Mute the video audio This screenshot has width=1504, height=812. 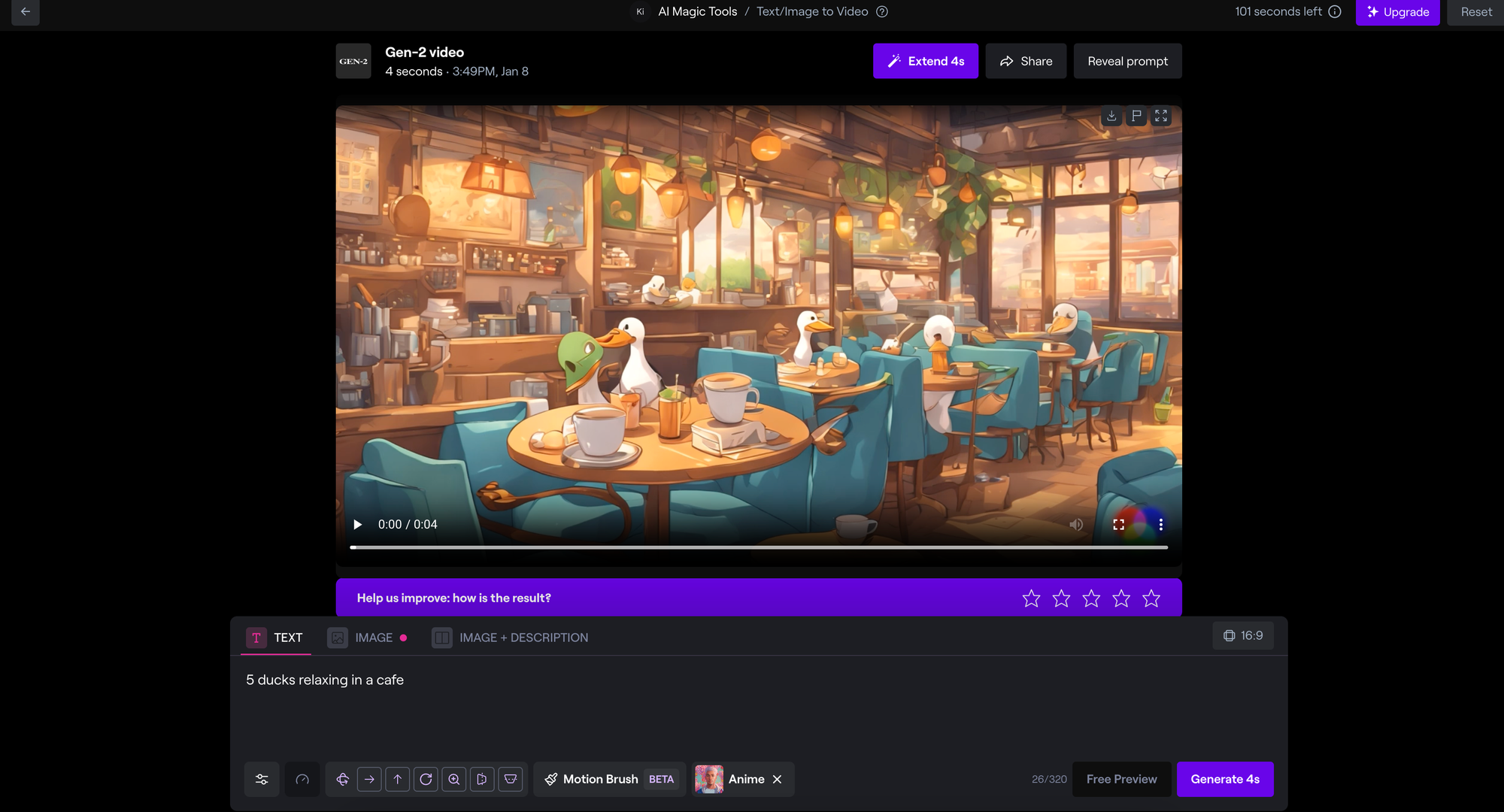pyautogui.click(x=1076, y=524)
